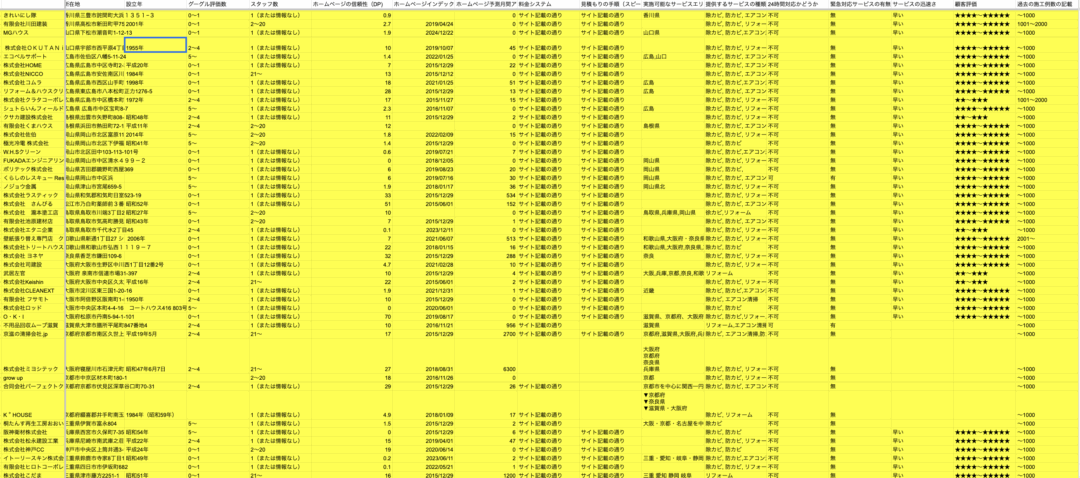Image resolution: width=1080 pixels, height=478 pixels.
Task: Select the 株式会社ロッド cell
Action: pos(32,308)
